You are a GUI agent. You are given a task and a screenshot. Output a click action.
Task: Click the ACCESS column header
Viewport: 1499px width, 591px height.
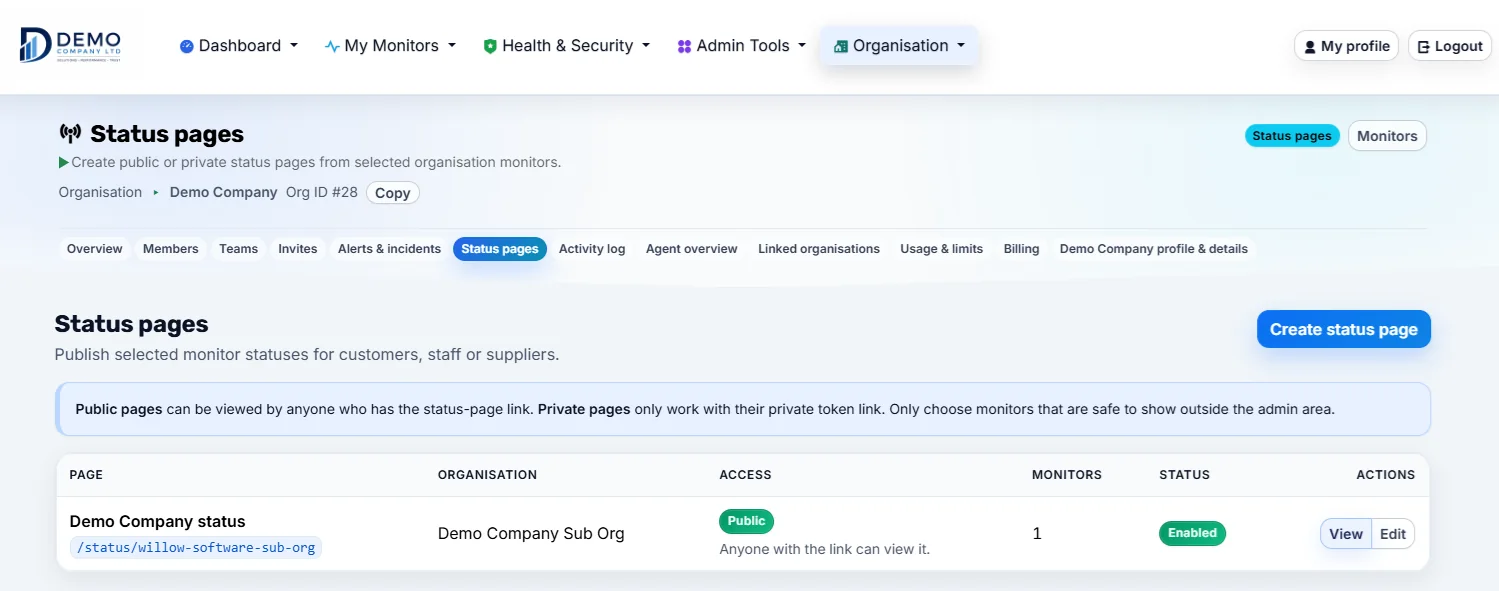(745, 475)
